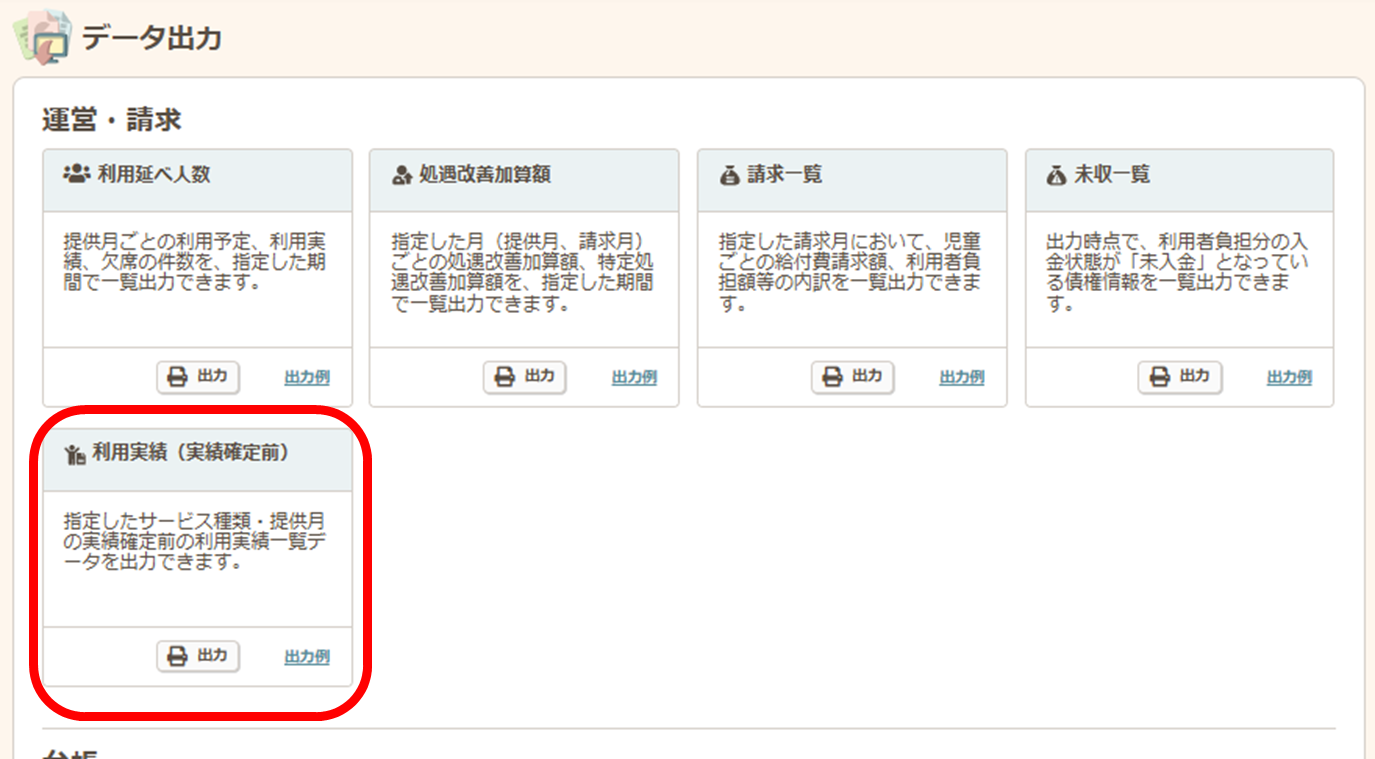This screenshot has height=759, width=1375.
Task: Open 出力例 link under 利用実績(実績確定前)
Action: (x=307, y=657)
